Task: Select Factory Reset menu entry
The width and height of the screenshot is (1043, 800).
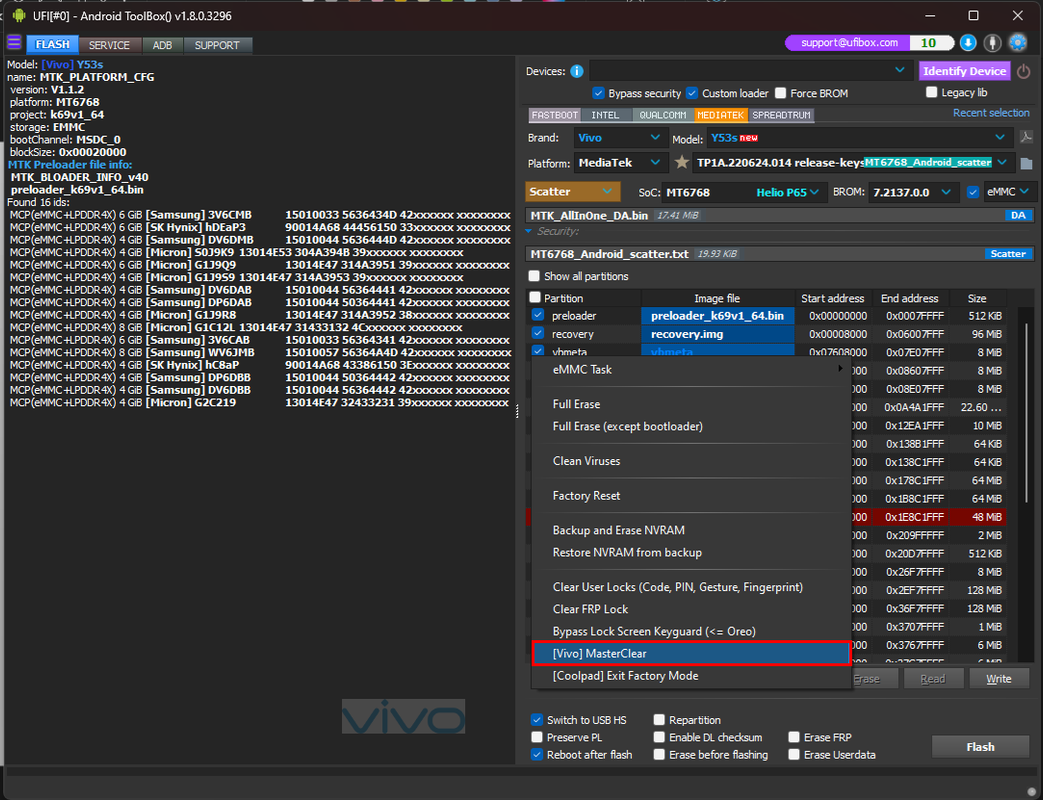Action: 691,495
